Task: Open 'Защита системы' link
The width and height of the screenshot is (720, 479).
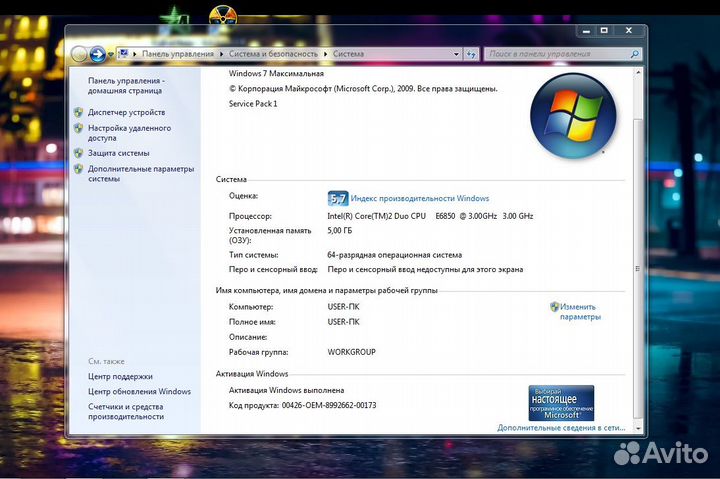Action: pyautogui.click(x=118, y=153)
